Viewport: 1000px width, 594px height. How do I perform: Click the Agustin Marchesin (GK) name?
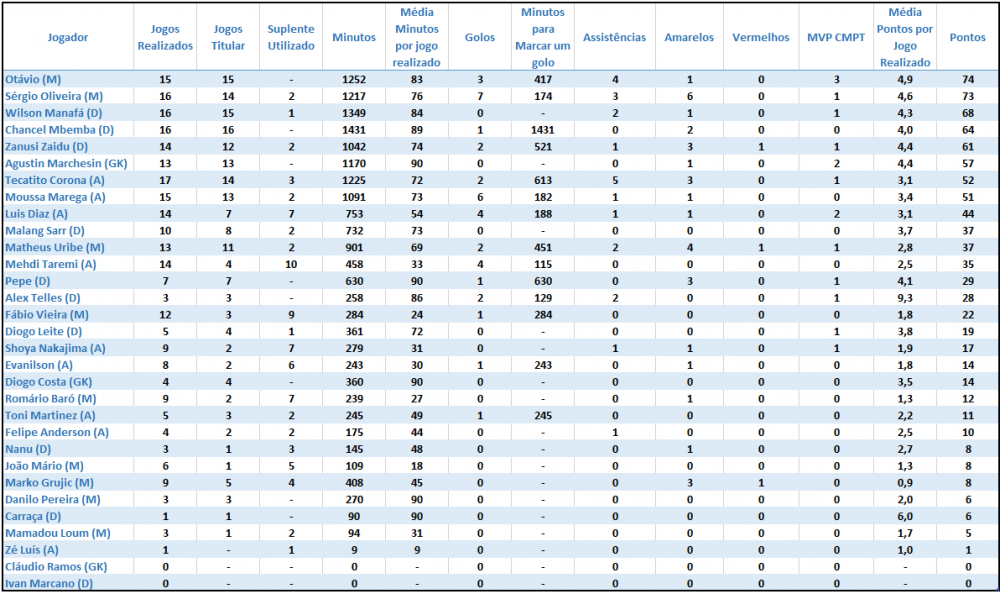pyautogui.click(x=66, y=163)
